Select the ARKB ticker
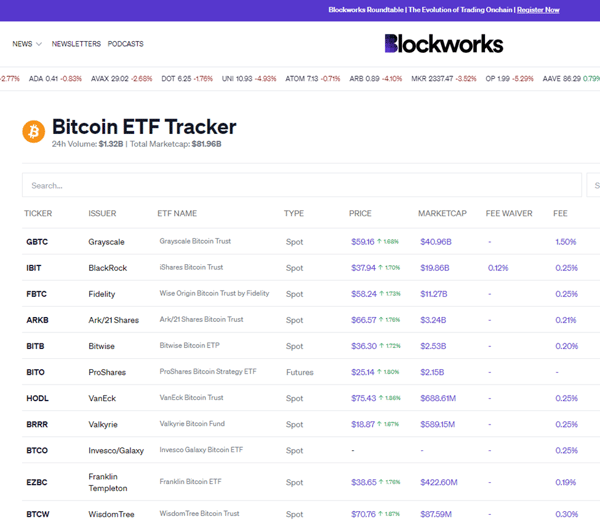 38,320
